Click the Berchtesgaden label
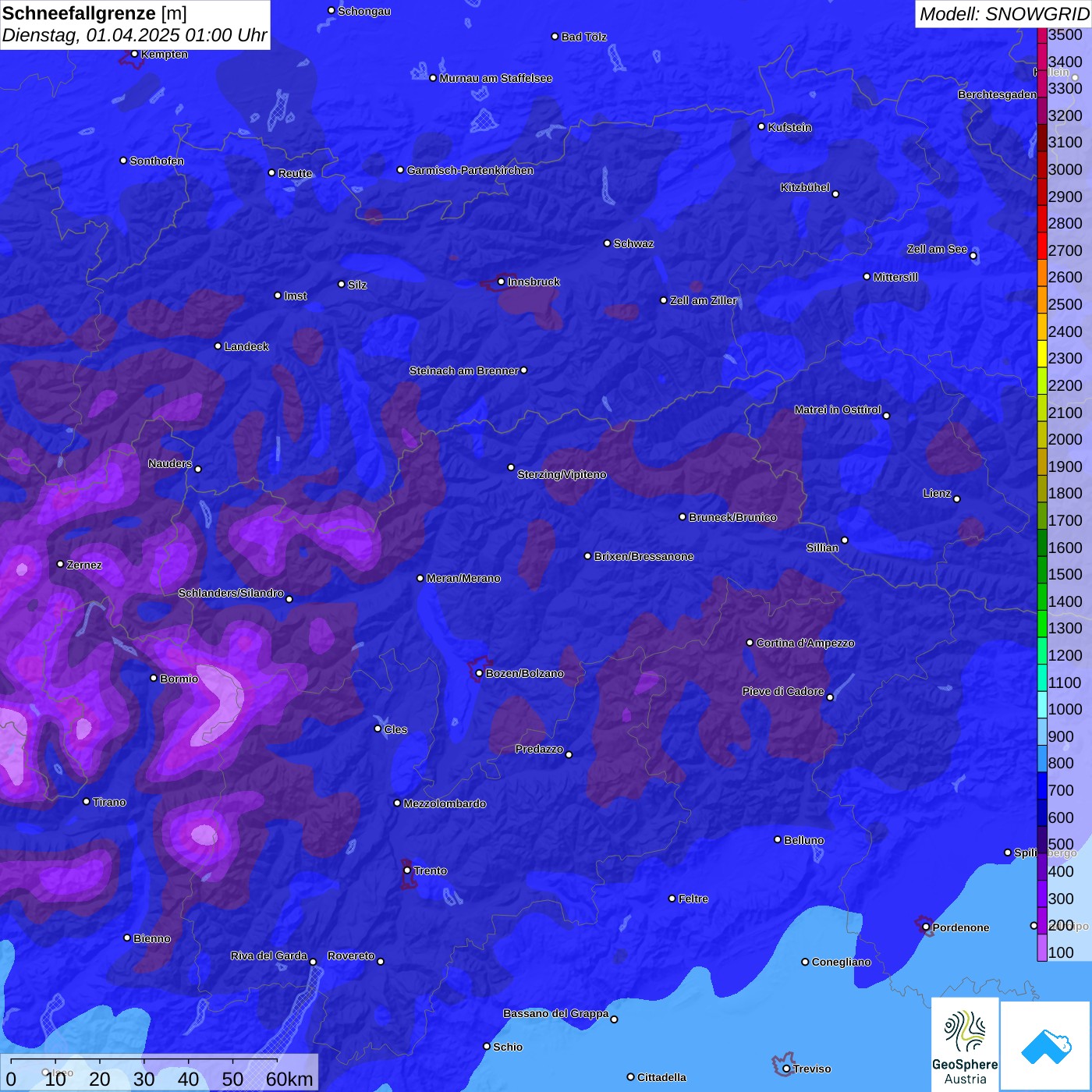Screen dimensions: 1092x1092 coord(997,94)
